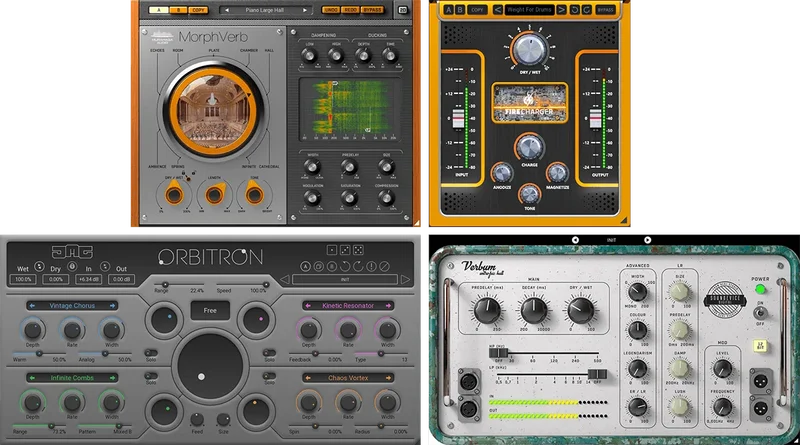The width and height of the screenshot is (800, 445).
Task: Click the Free mode selector in Orbitron
Action: coord(210,310)
